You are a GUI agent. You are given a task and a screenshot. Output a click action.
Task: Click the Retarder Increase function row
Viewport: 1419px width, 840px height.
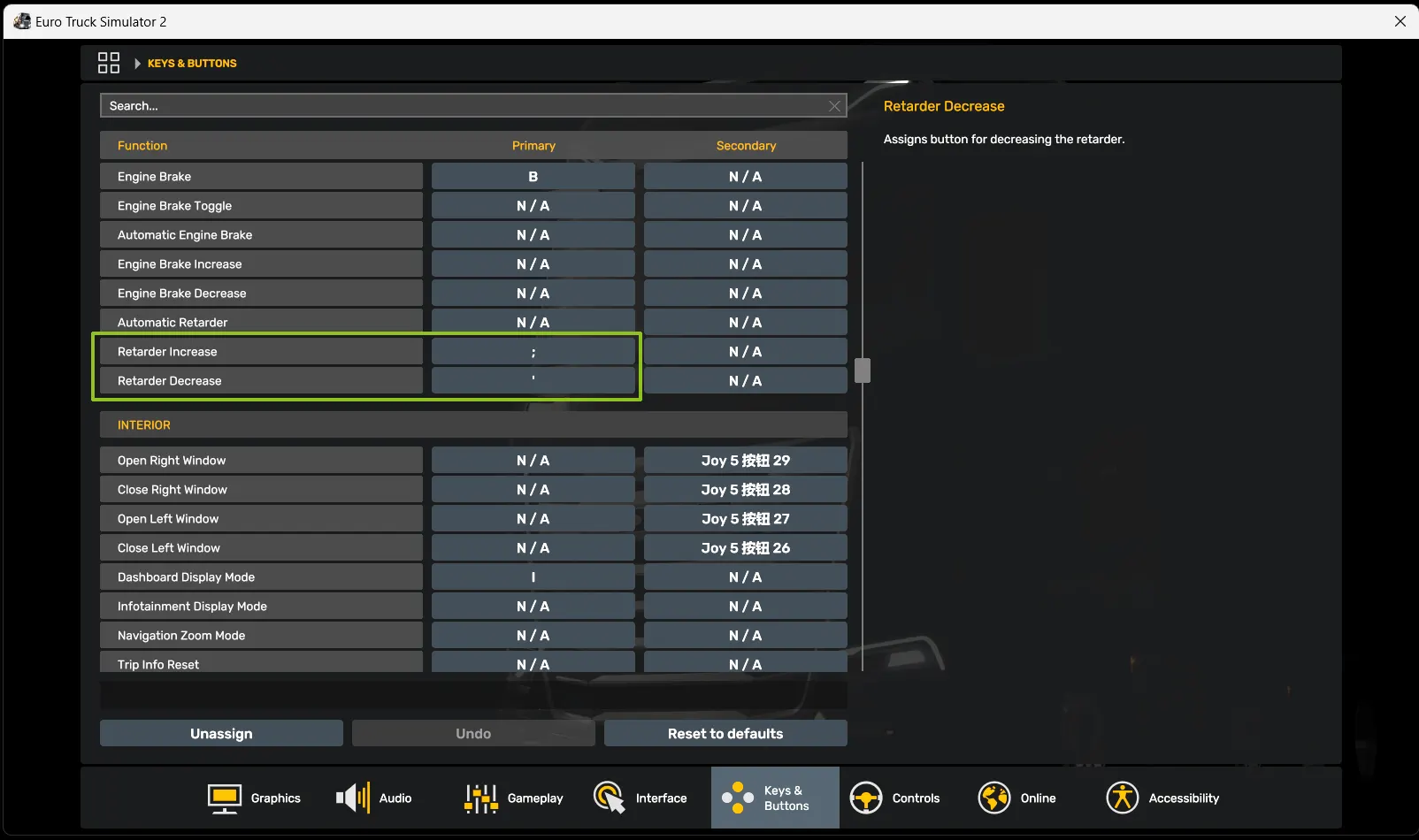coord(261,351)
